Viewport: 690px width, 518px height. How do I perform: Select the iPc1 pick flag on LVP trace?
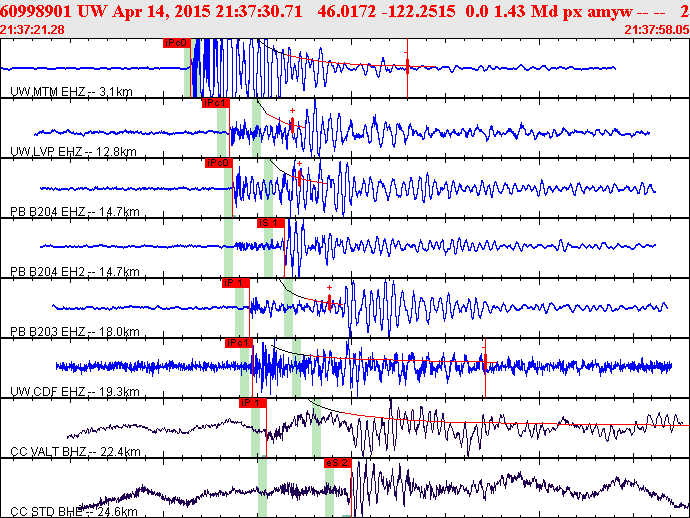(216, 103)
